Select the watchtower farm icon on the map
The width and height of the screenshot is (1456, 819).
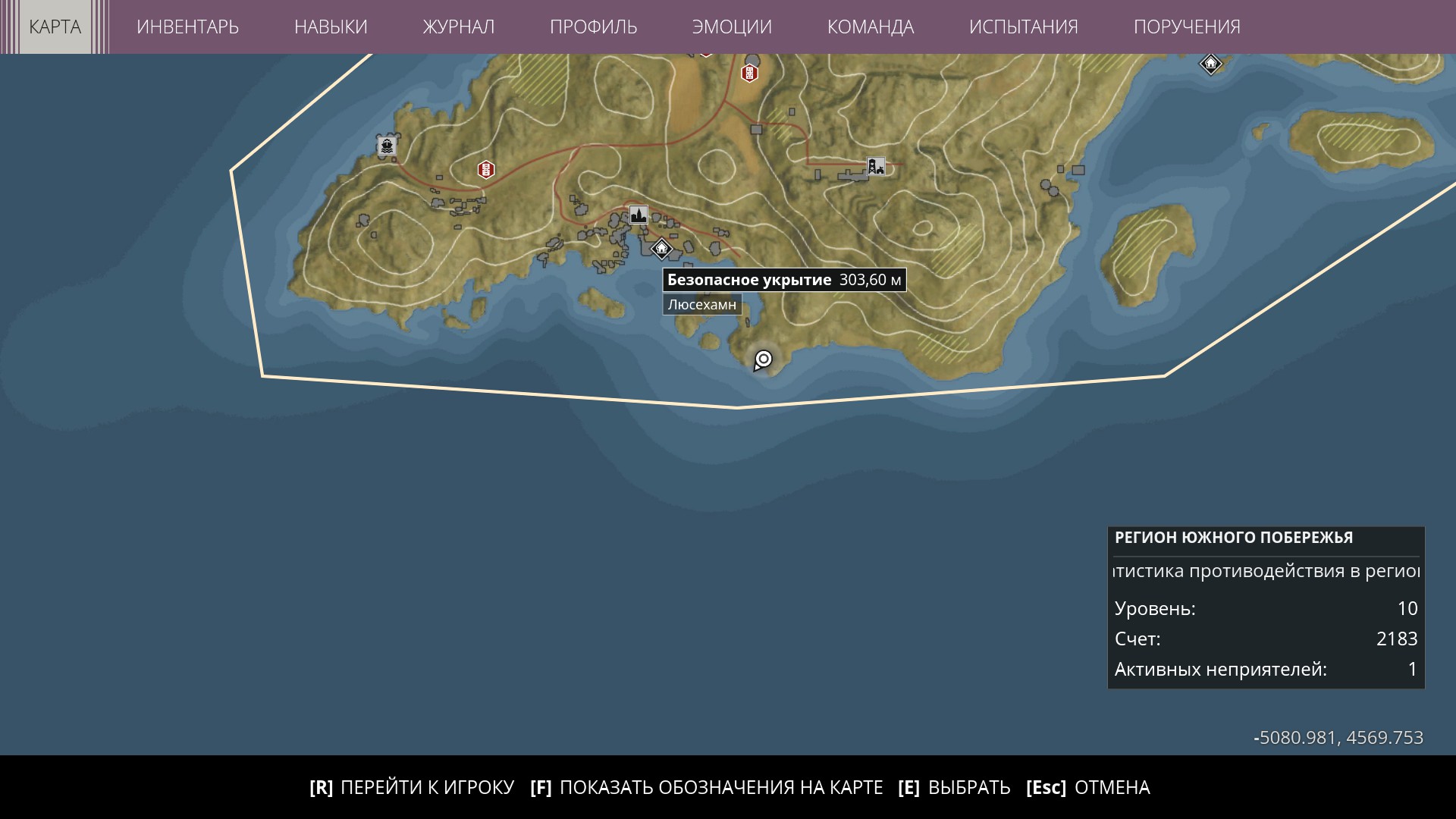876,166
